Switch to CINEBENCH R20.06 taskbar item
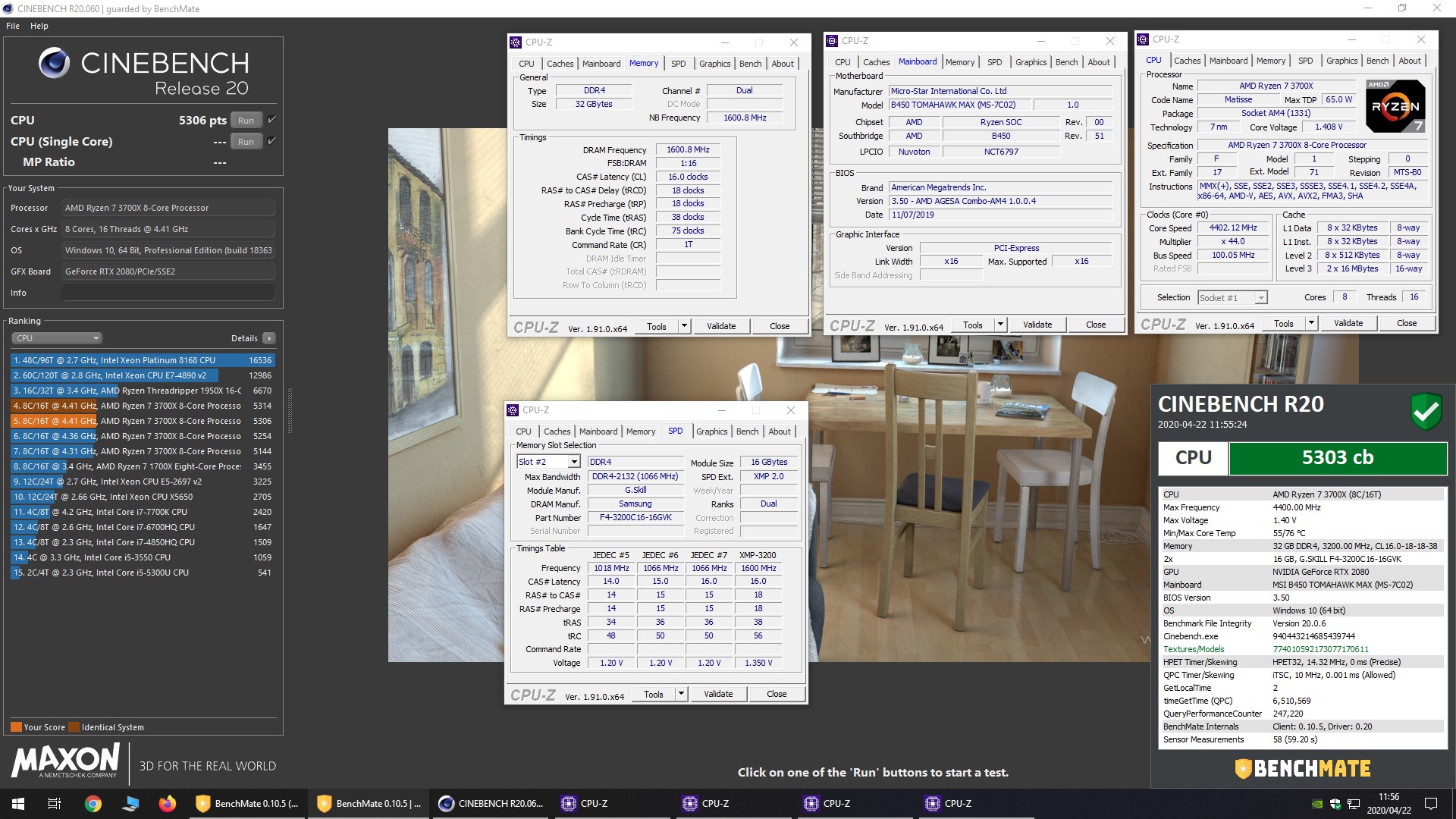Screen dimensions: 1456x819 [x=491, y=804]
